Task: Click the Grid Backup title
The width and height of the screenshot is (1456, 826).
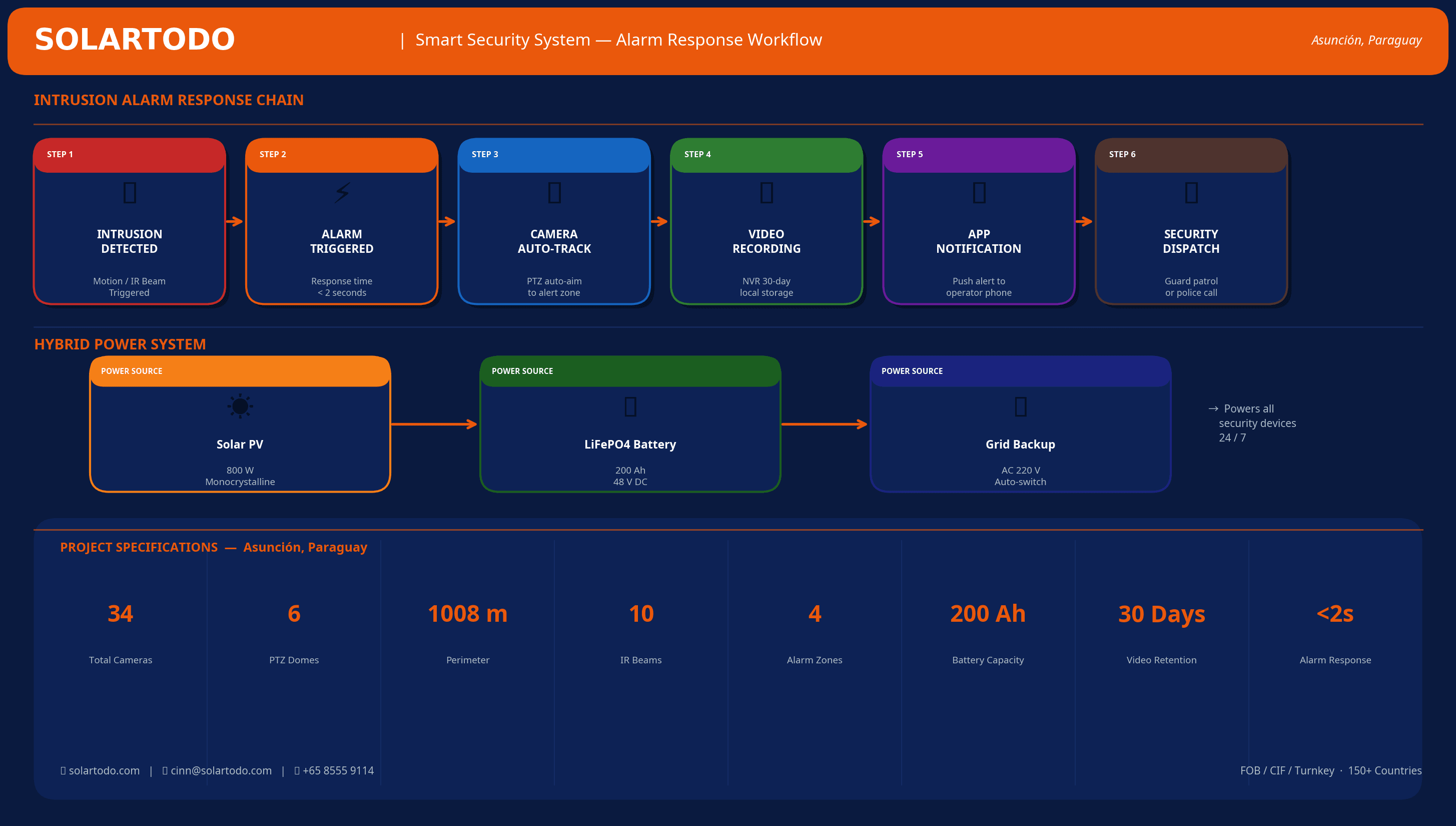Action: tap(1020, 444)
